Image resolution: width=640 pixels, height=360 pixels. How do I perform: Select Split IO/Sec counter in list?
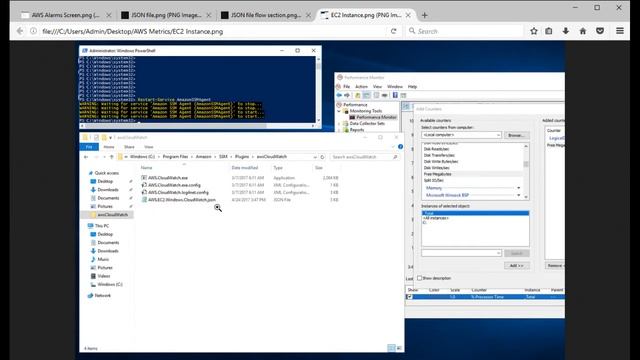pos(433,180)
